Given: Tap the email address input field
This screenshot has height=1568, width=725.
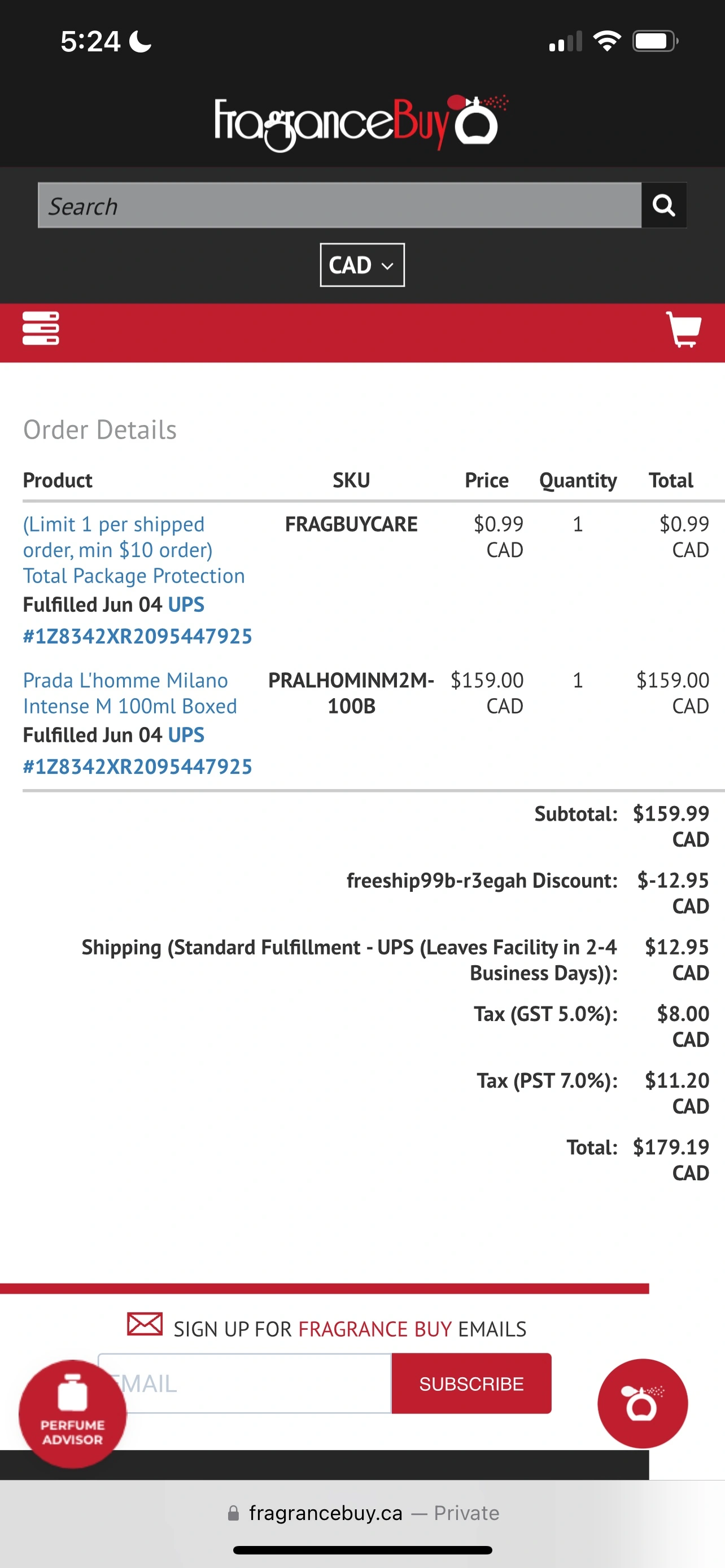Looking at the screenshot, I should 256,1383.
